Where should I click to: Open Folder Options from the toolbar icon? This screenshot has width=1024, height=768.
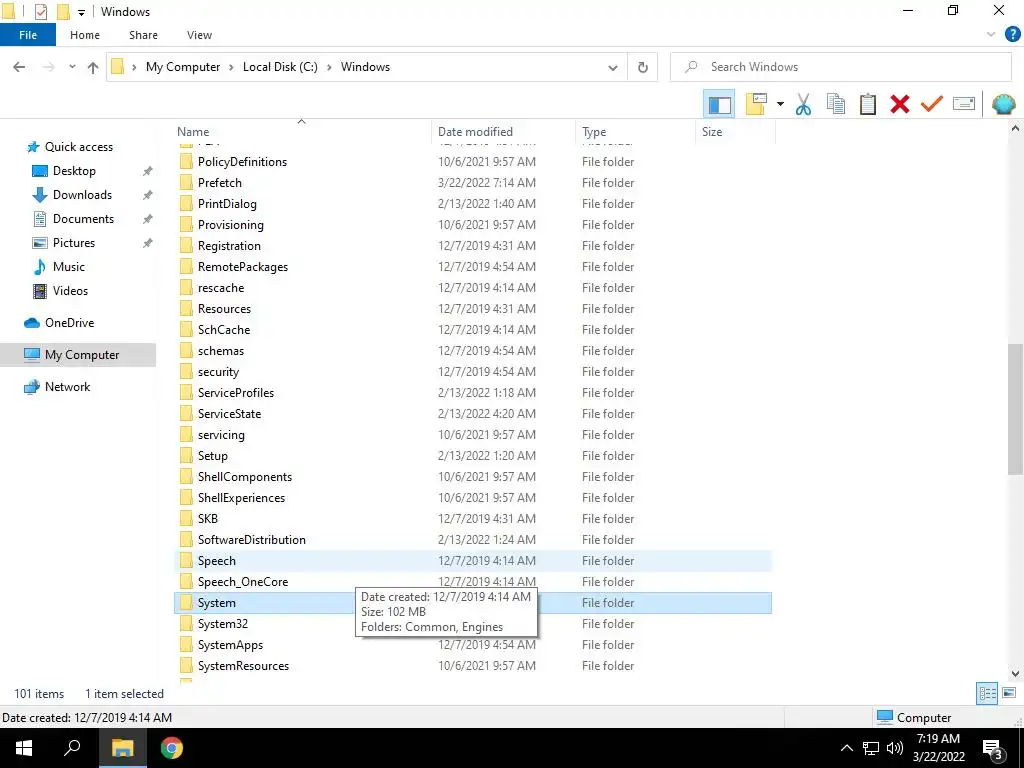[756, 104]
